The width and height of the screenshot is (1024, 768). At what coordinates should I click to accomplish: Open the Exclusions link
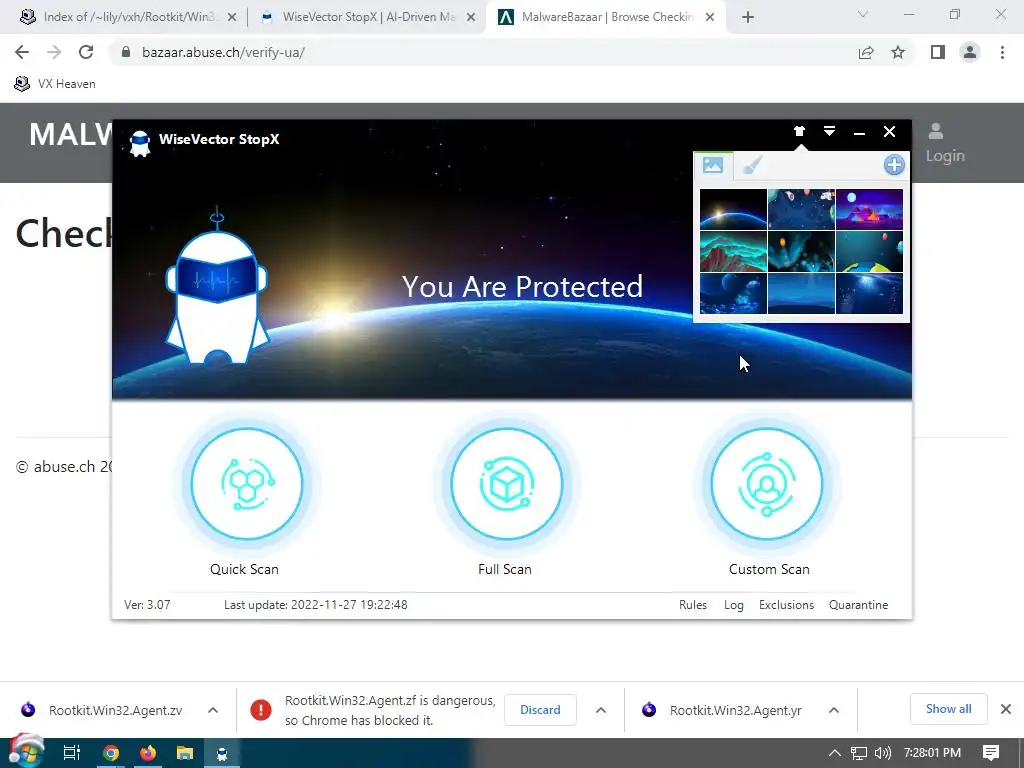786,605
